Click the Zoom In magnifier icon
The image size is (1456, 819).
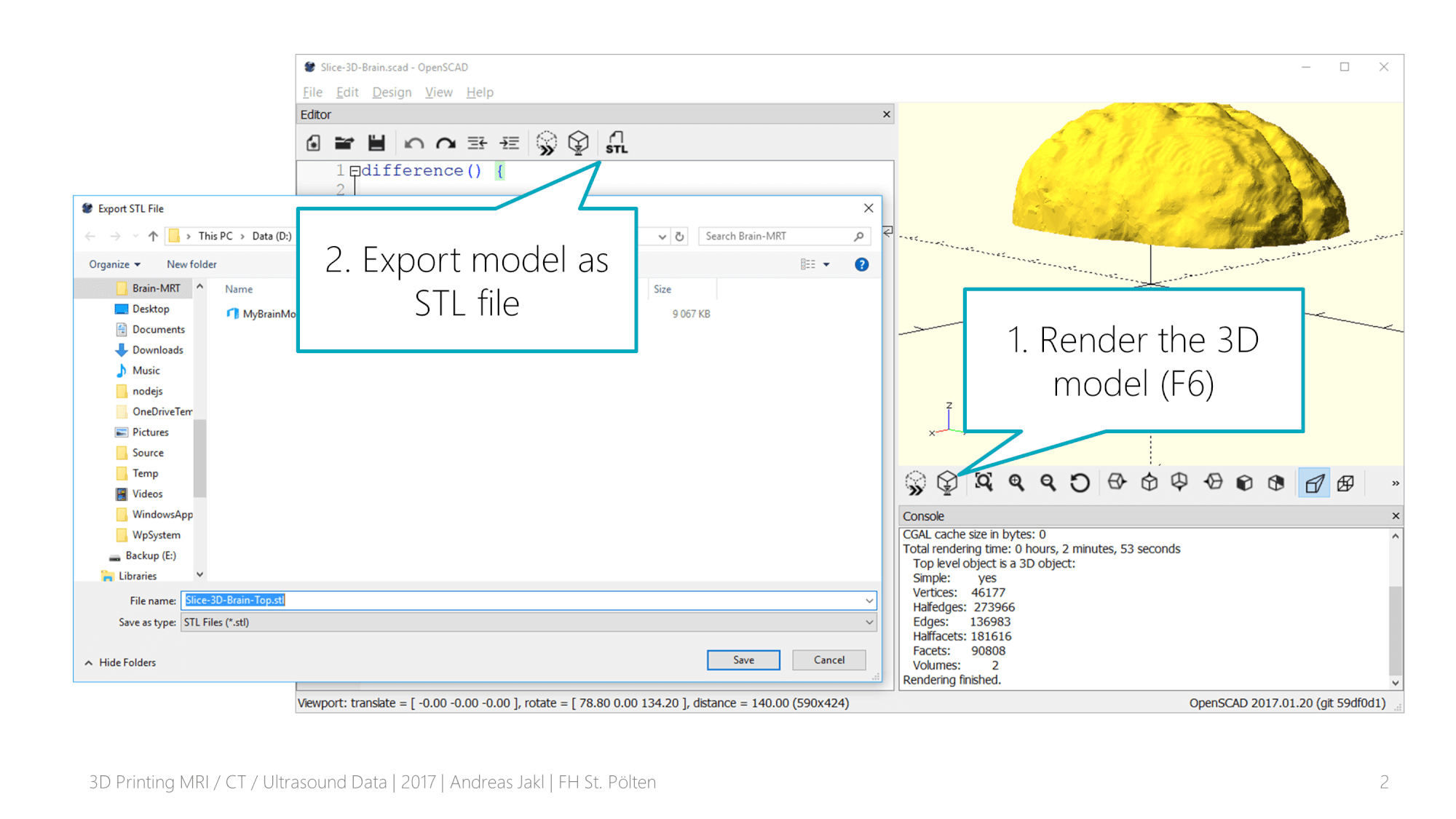click(1016, 483)
